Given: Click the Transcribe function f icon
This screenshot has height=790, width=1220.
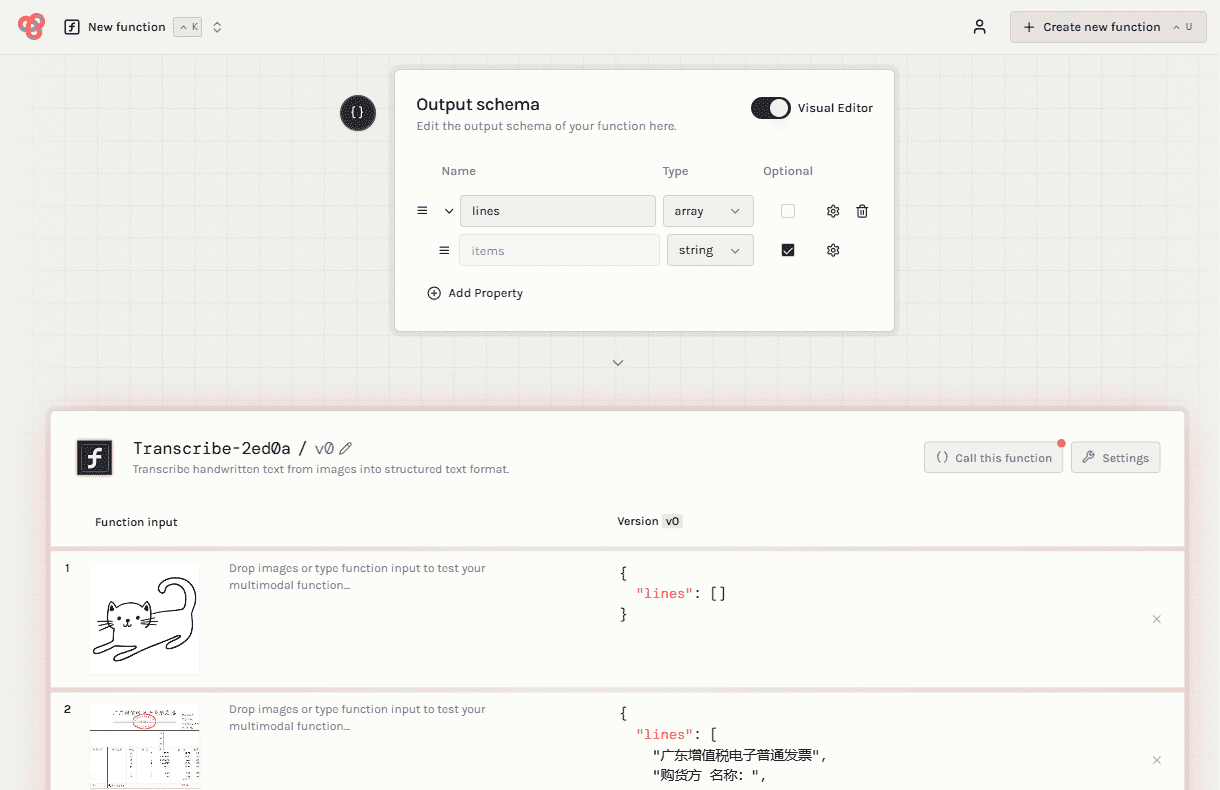Looking at the screenshot, I should (x=95, y=458).
